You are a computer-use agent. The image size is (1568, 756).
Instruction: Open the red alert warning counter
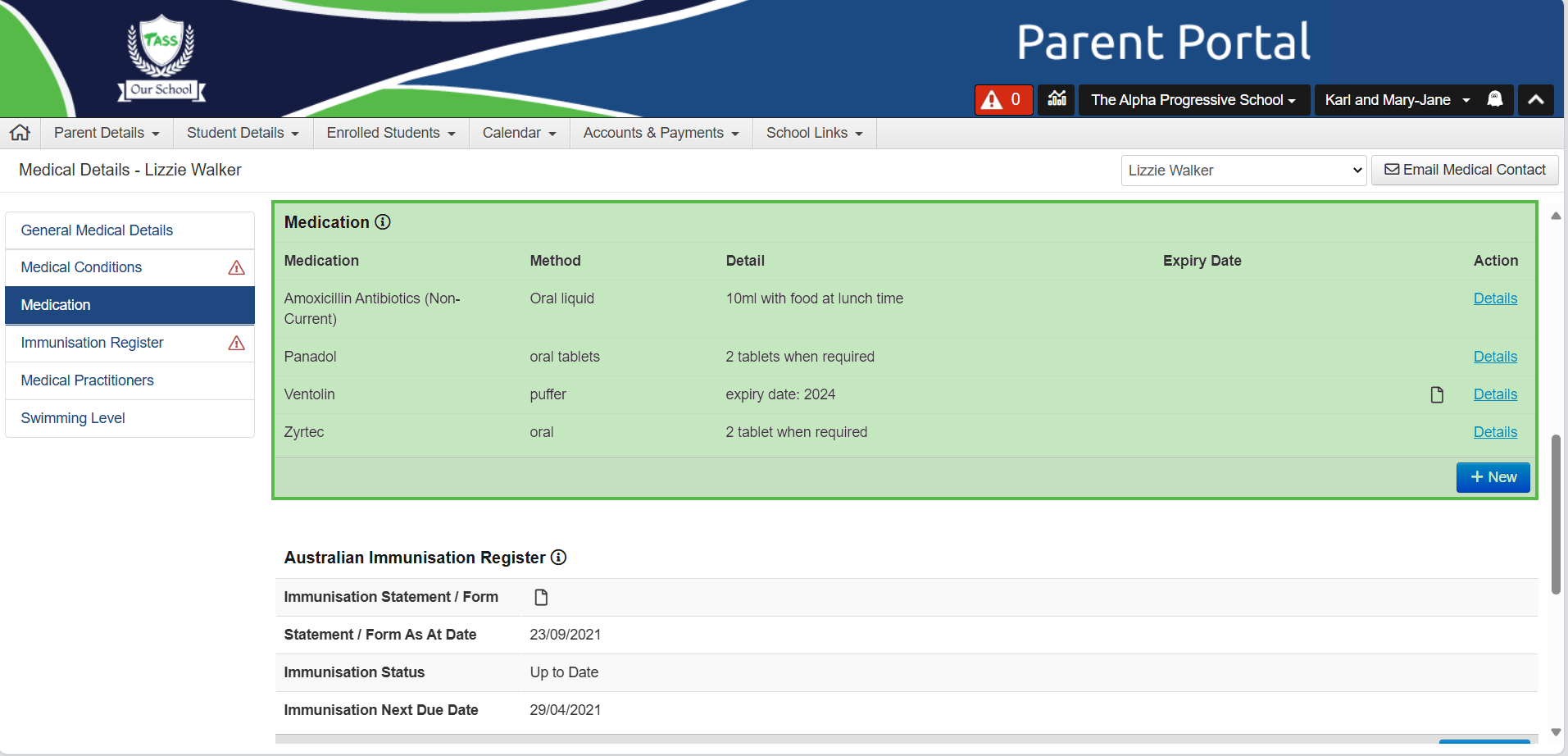1002,100
